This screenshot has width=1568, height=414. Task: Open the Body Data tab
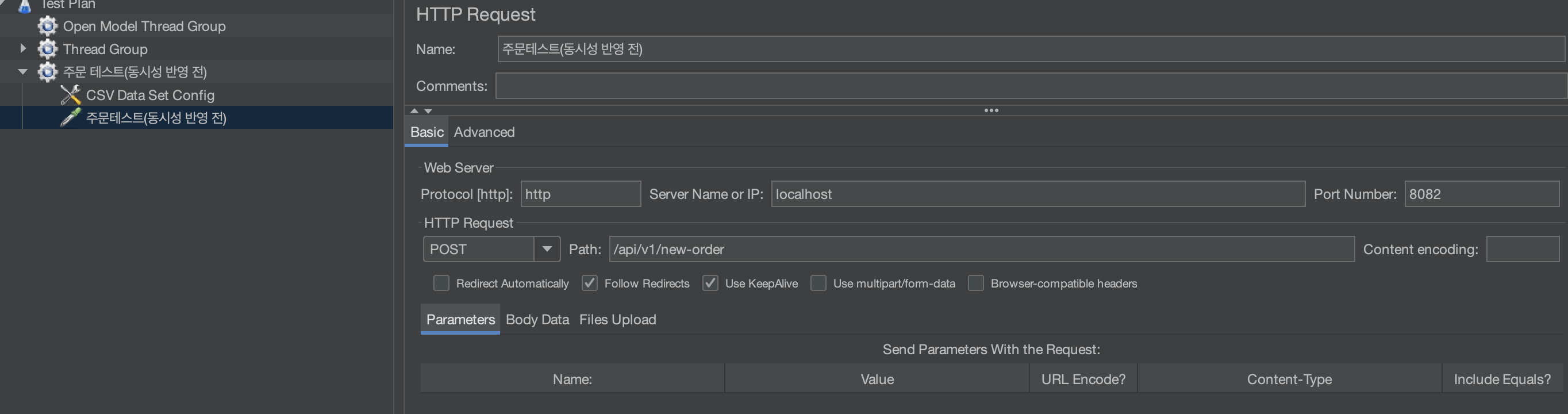click(x=537, y=320)
